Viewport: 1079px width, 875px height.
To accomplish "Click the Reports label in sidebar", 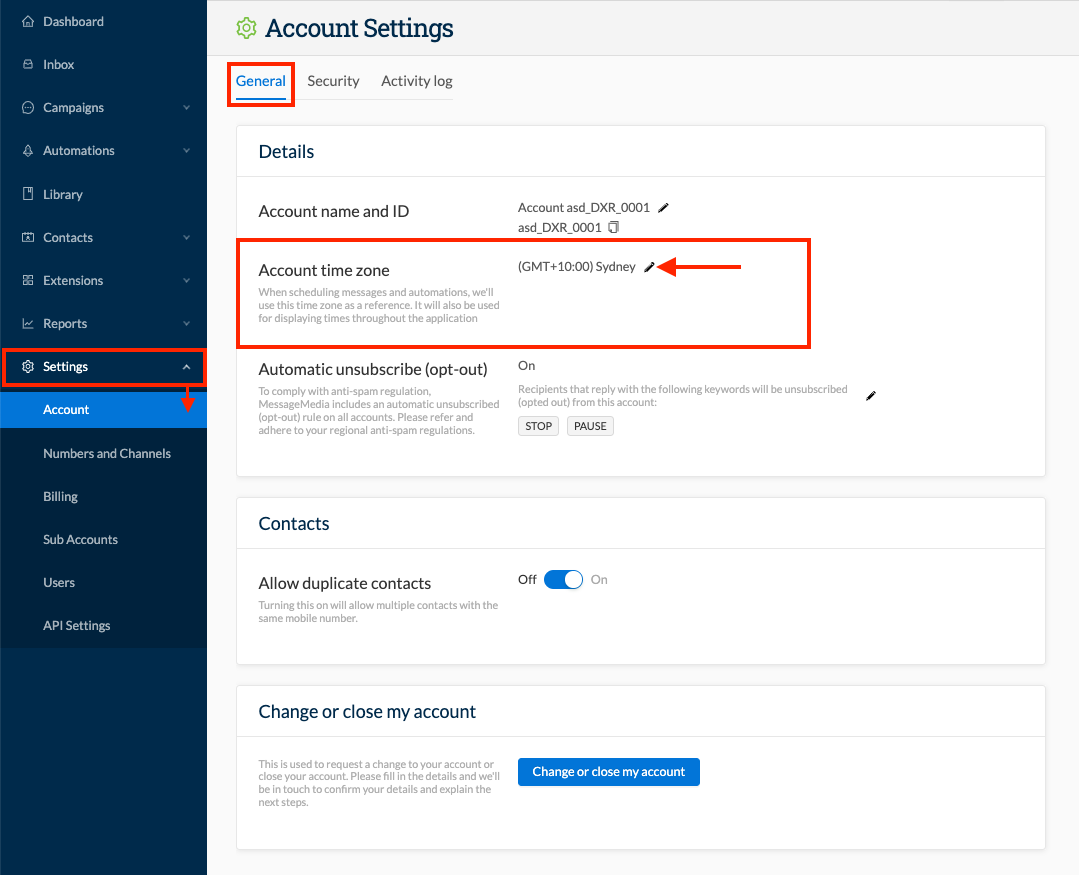I will tap(65, 323).
